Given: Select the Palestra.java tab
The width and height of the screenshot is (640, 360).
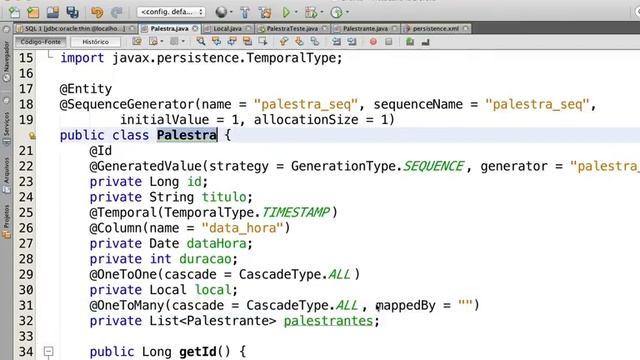Looking at the screenshot, I should tap(169, 29).
